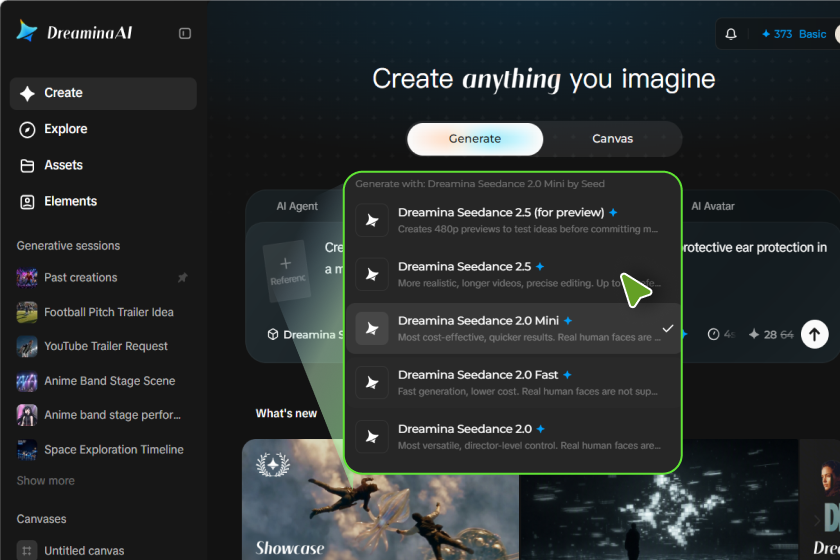Image resolution: width=840 pixels, height=560 pixels.
Task: Click the checkmark beside Seedance 2.0 Mini
Action: tap(668, 328)
